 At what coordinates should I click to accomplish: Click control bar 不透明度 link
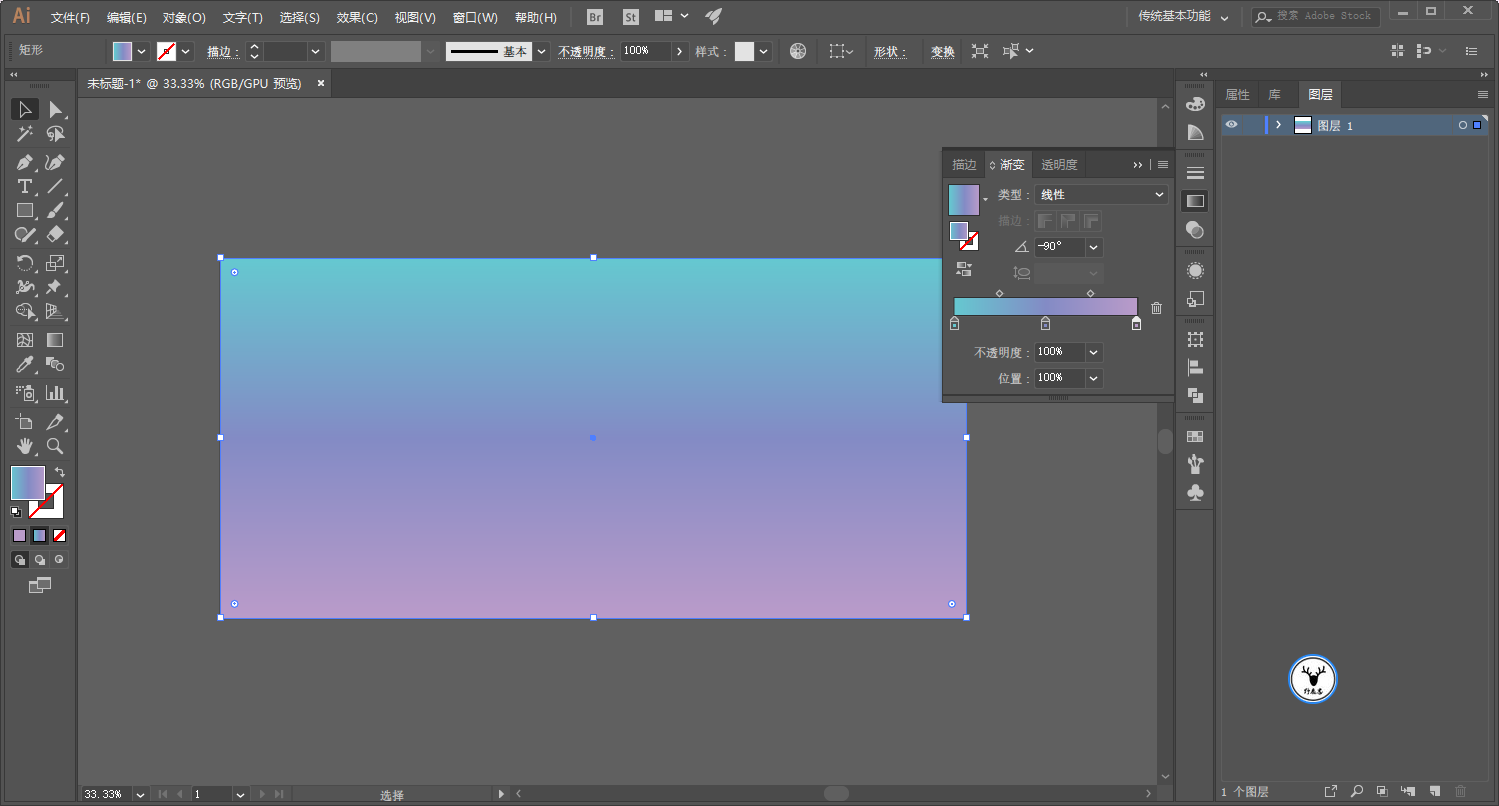586,52
